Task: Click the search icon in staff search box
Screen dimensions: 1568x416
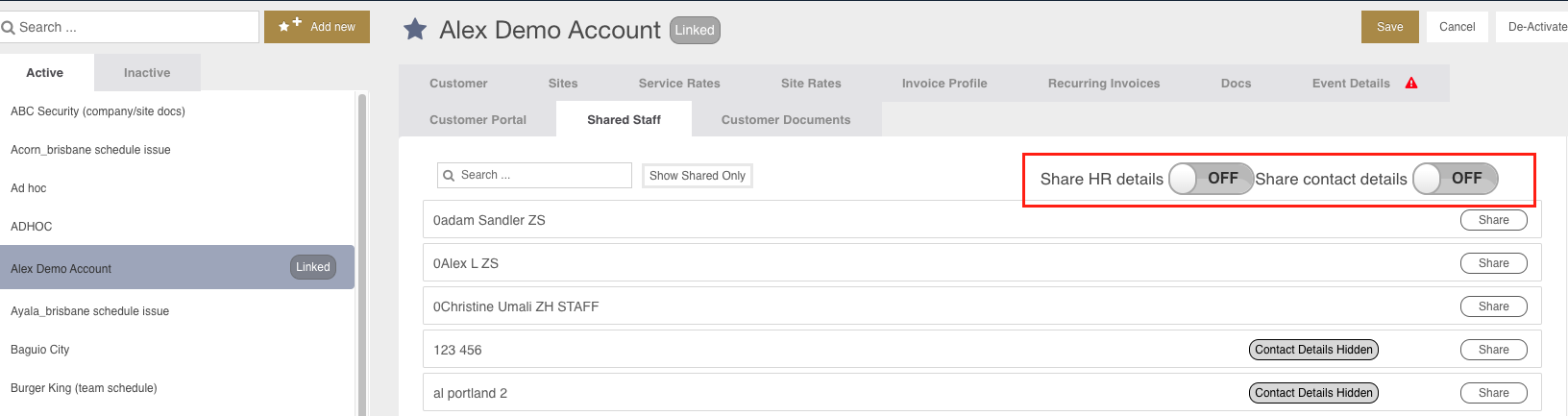Action: click(x=449, y=176)
